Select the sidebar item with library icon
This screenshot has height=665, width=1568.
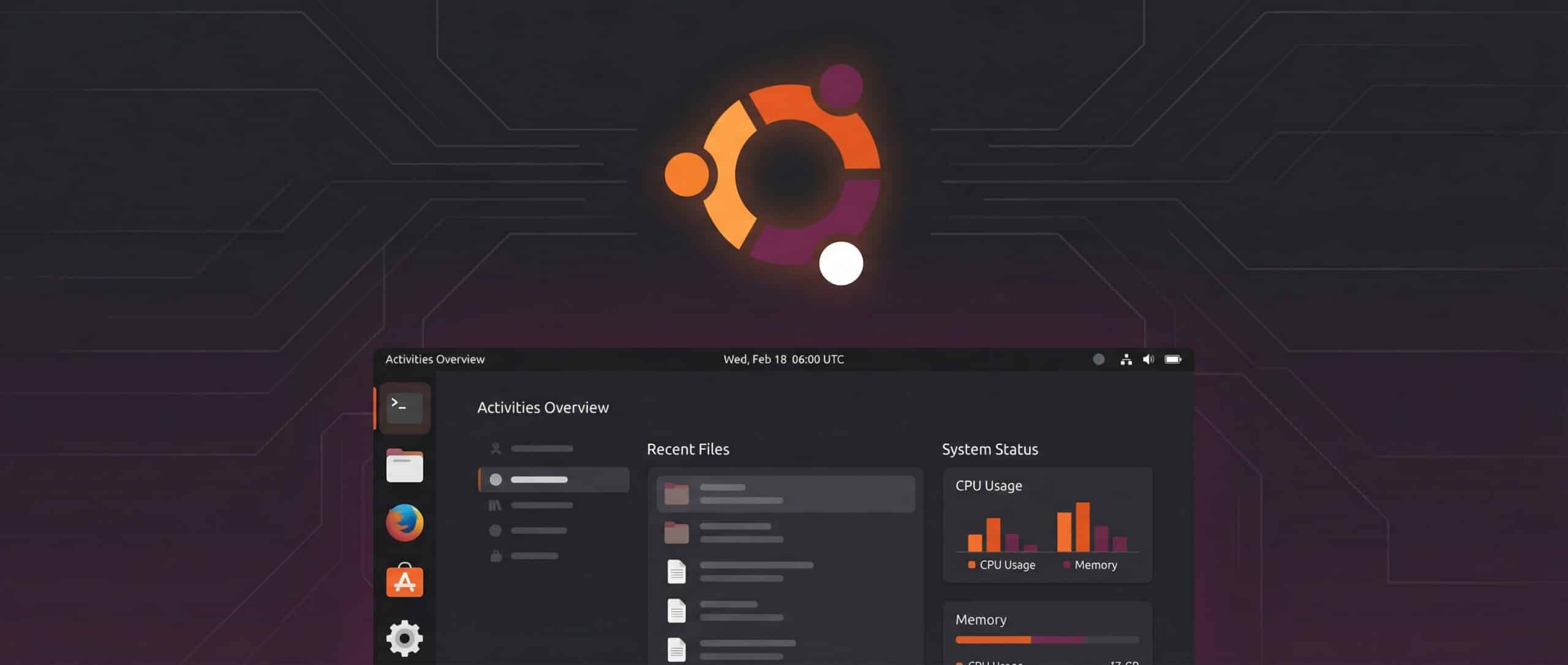pyautogui.click(x=532, y=505)
